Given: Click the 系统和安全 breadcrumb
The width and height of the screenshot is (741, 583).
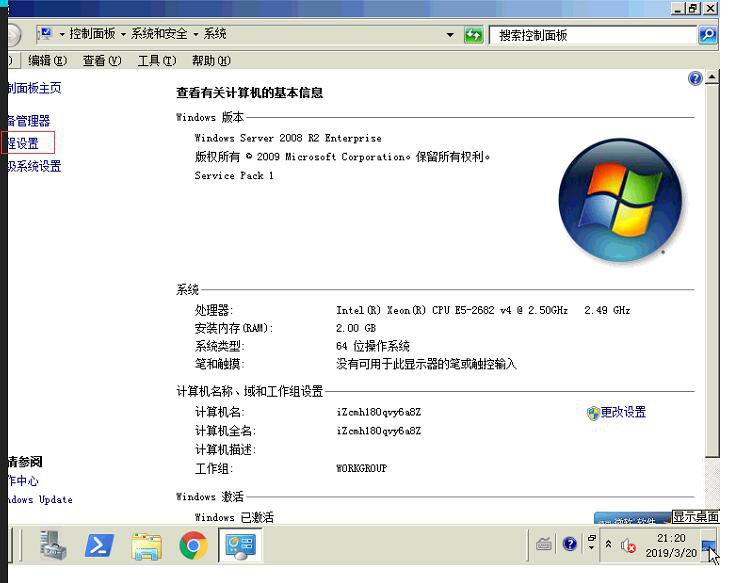Looking at the screenshot, I should (x=159, y=34).
